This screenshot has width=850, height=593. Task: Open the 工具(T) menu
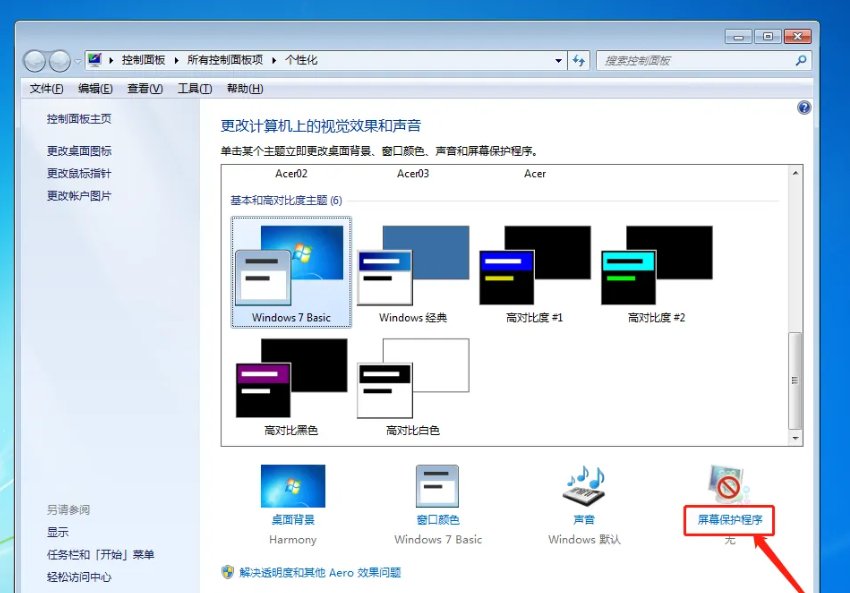pos(195,88)
